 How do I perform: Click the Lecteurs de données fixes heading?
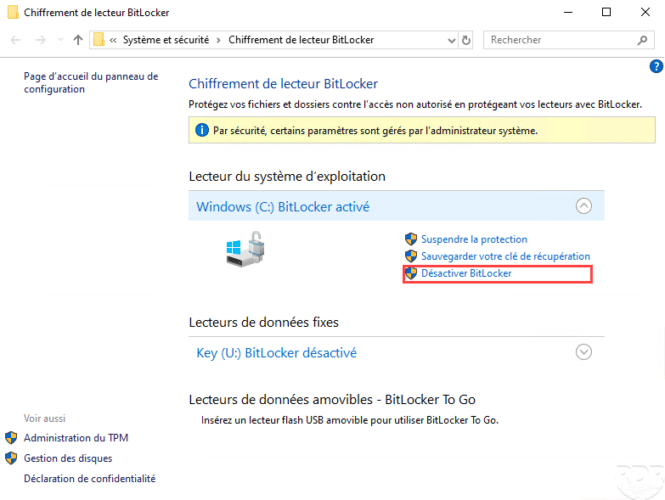pos(263,322)
